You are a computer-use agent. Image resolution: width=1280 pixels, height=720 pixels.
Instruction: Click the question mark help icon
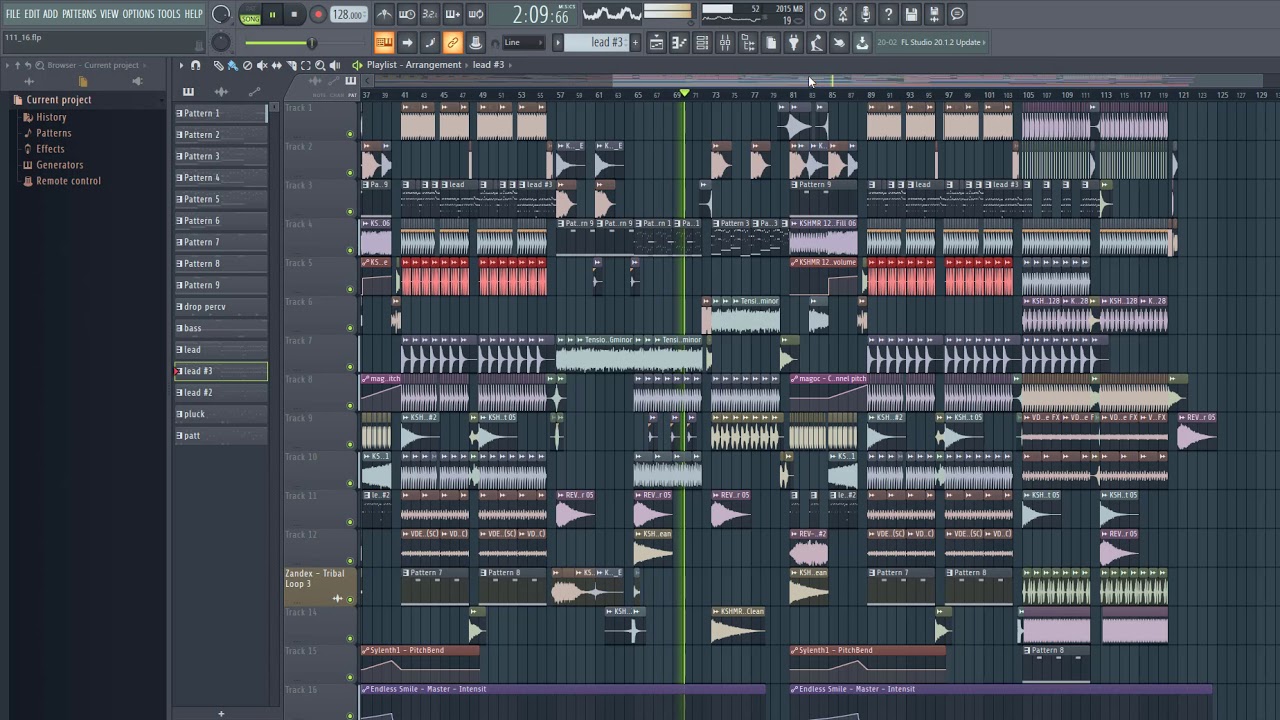coord(888,14)
